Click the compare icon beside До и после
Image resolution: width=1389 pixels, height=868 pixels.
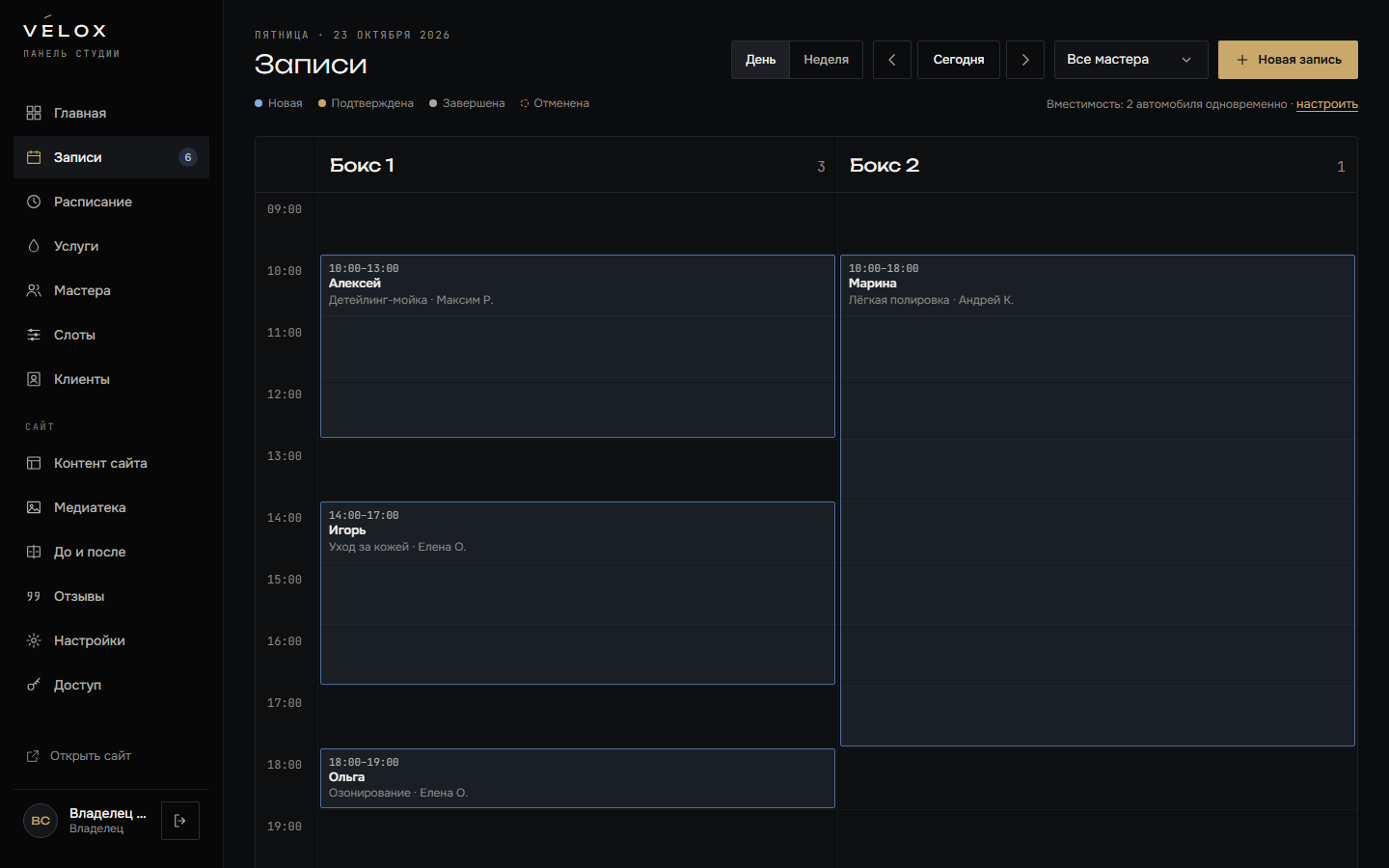pyautogui.click(x=34, y=552)
